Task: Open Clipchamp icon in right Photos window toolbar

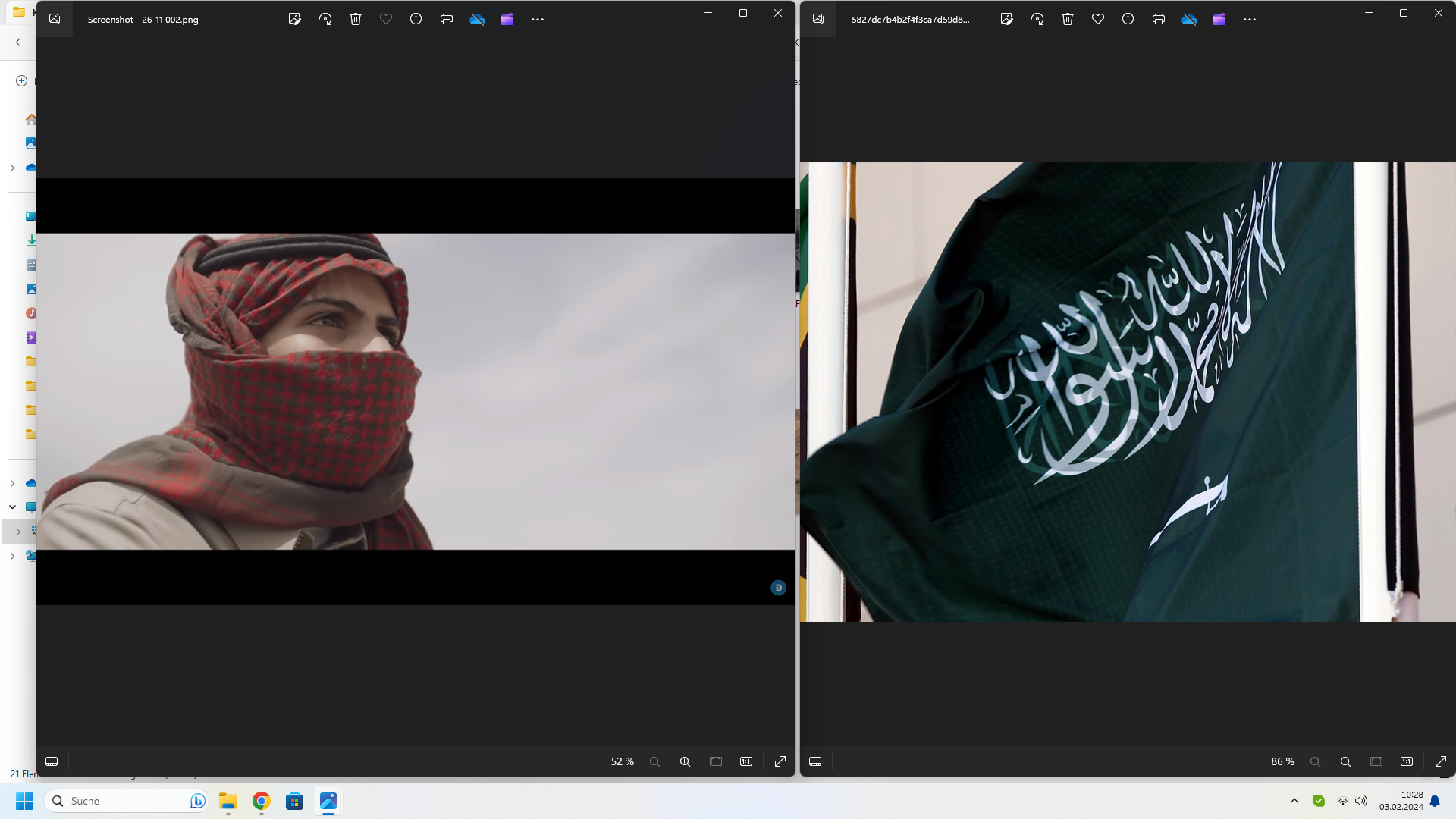Action: 1219,19
